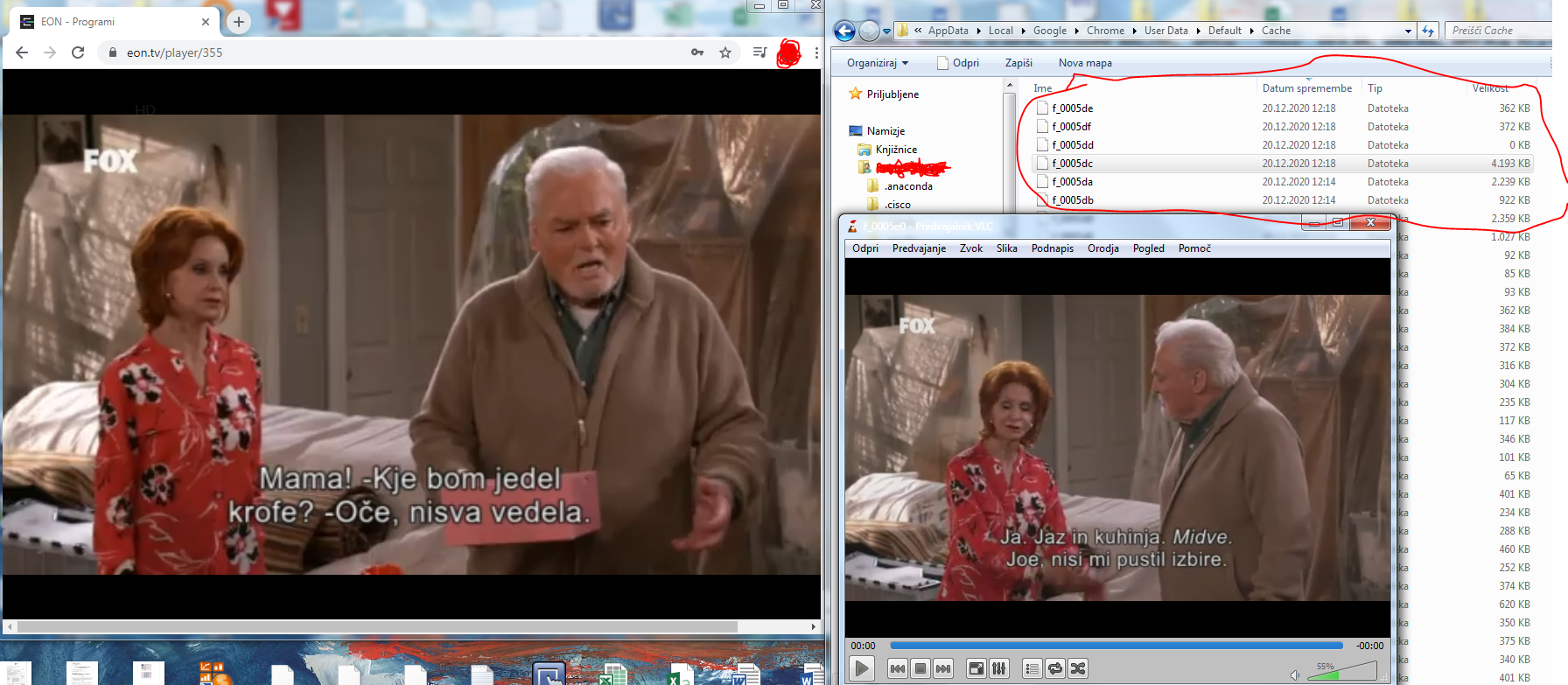The image size is (1568, 685).
Task: Open Chrome three-dot menu
Action: pyautogui.click(x=816, y=52)
